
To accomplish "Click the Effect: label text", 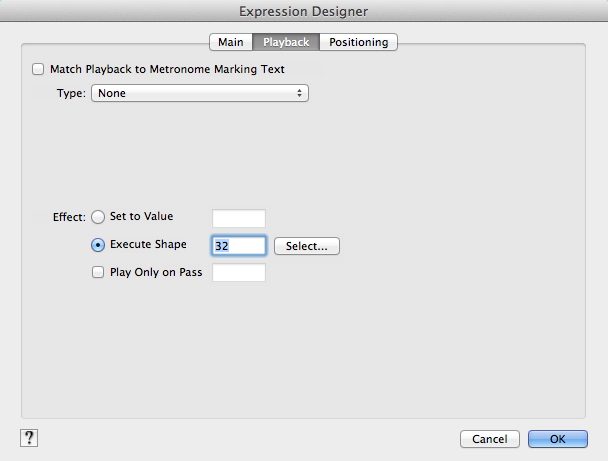I will [x=69, y=217].
